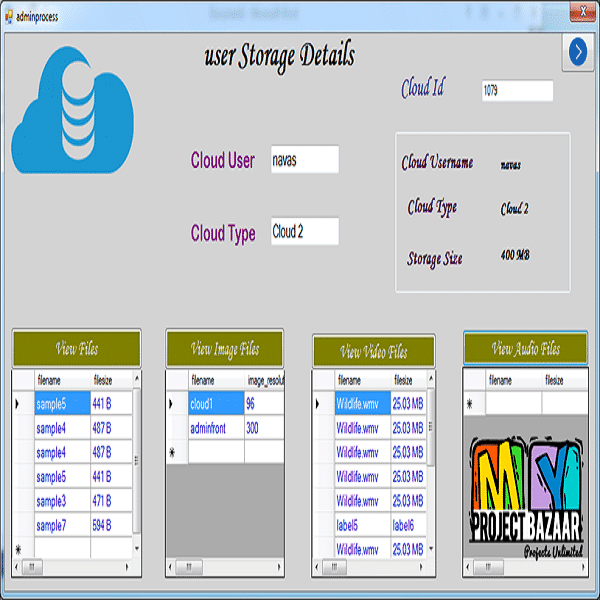The width and height of the screenshot is (600, 600).
Task: Focus the Cloud User text box
Action: (304, 160)
